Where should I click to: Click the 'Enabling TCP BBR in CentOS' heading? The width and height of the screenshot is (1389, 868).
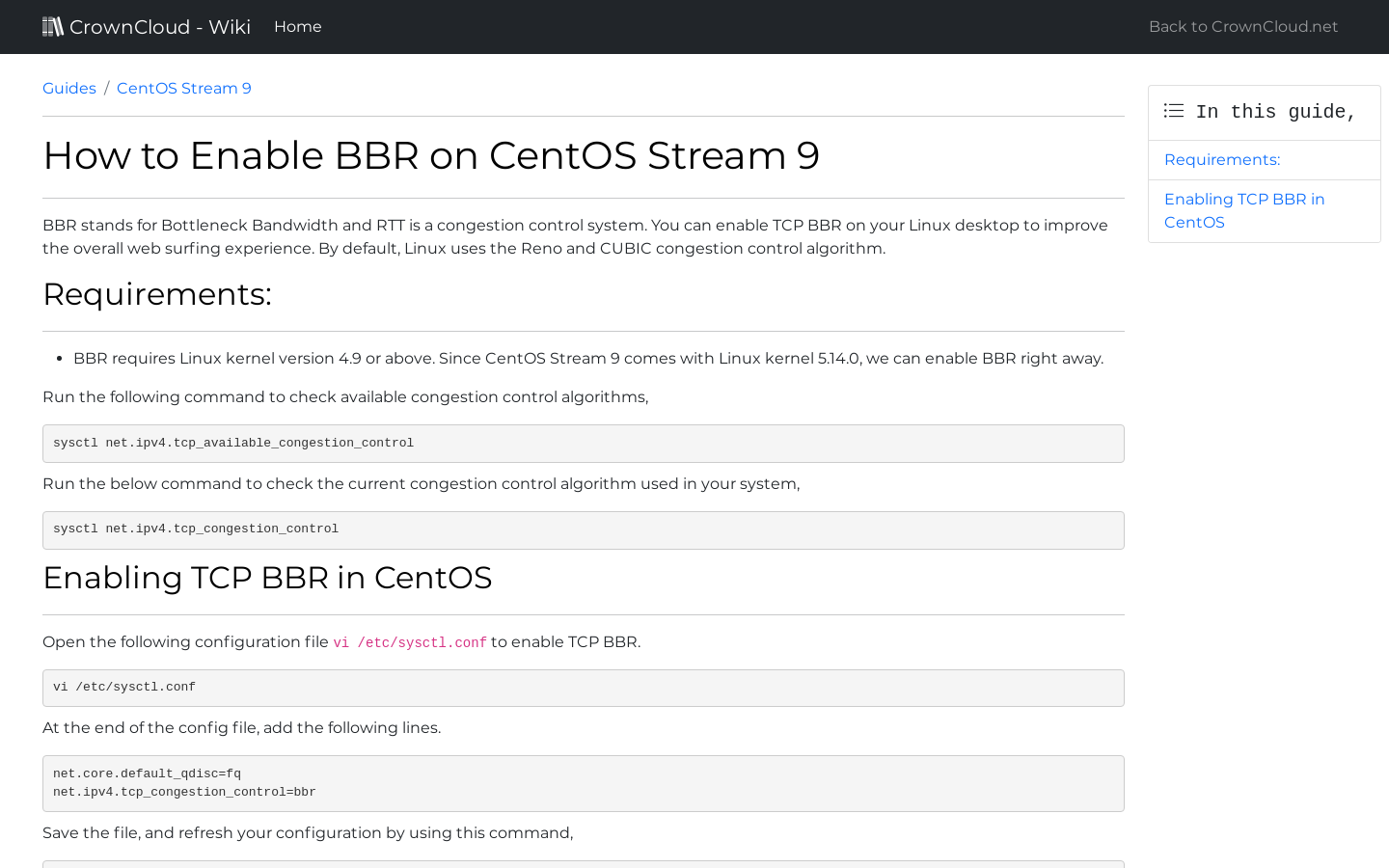point(267,578)
